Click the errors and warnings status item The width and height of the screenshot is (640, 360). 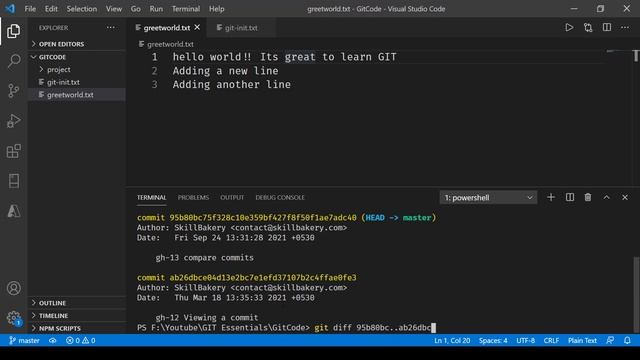81,340
